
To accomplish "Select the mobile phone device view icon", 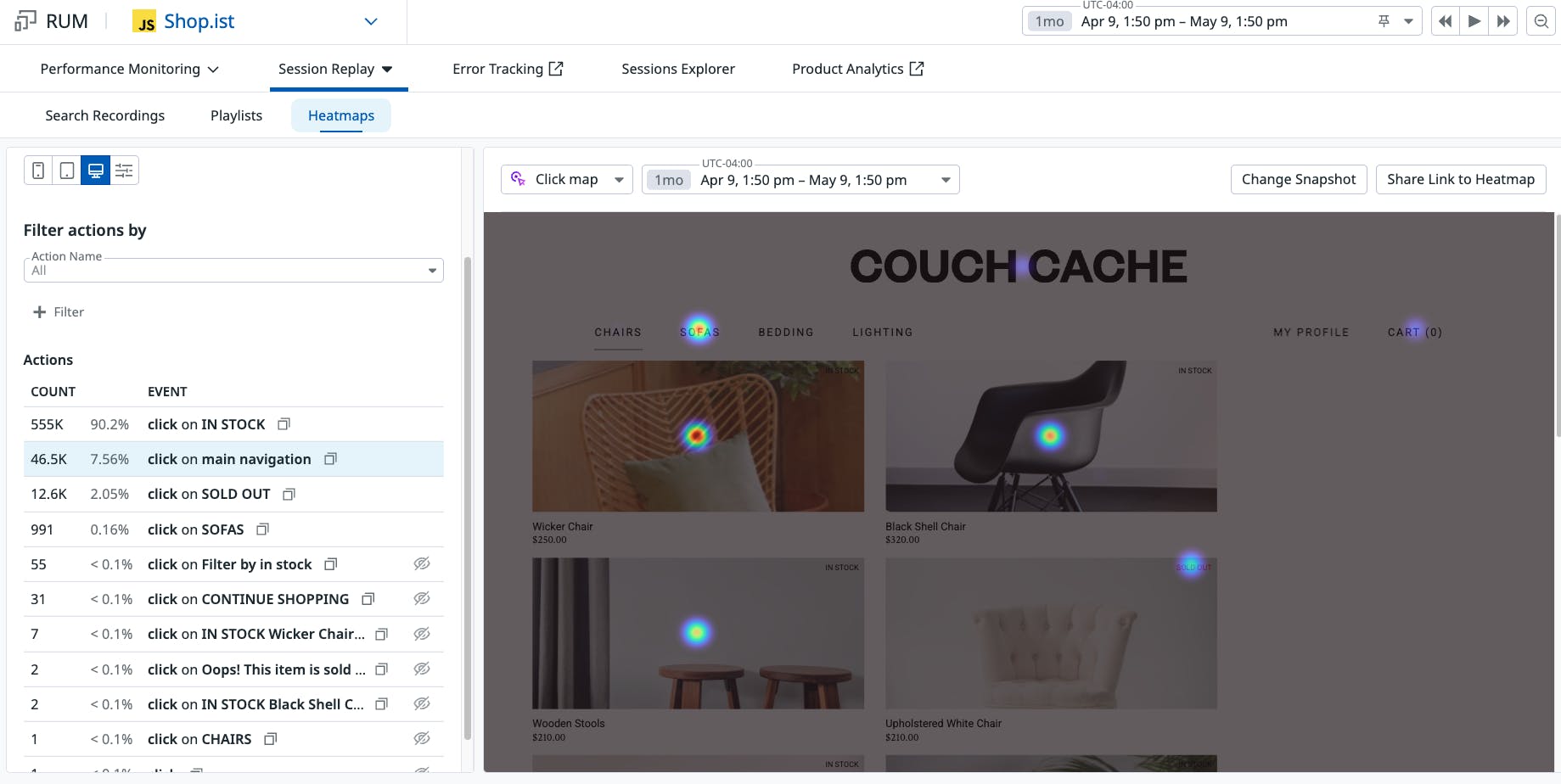I will pos(38,171).
